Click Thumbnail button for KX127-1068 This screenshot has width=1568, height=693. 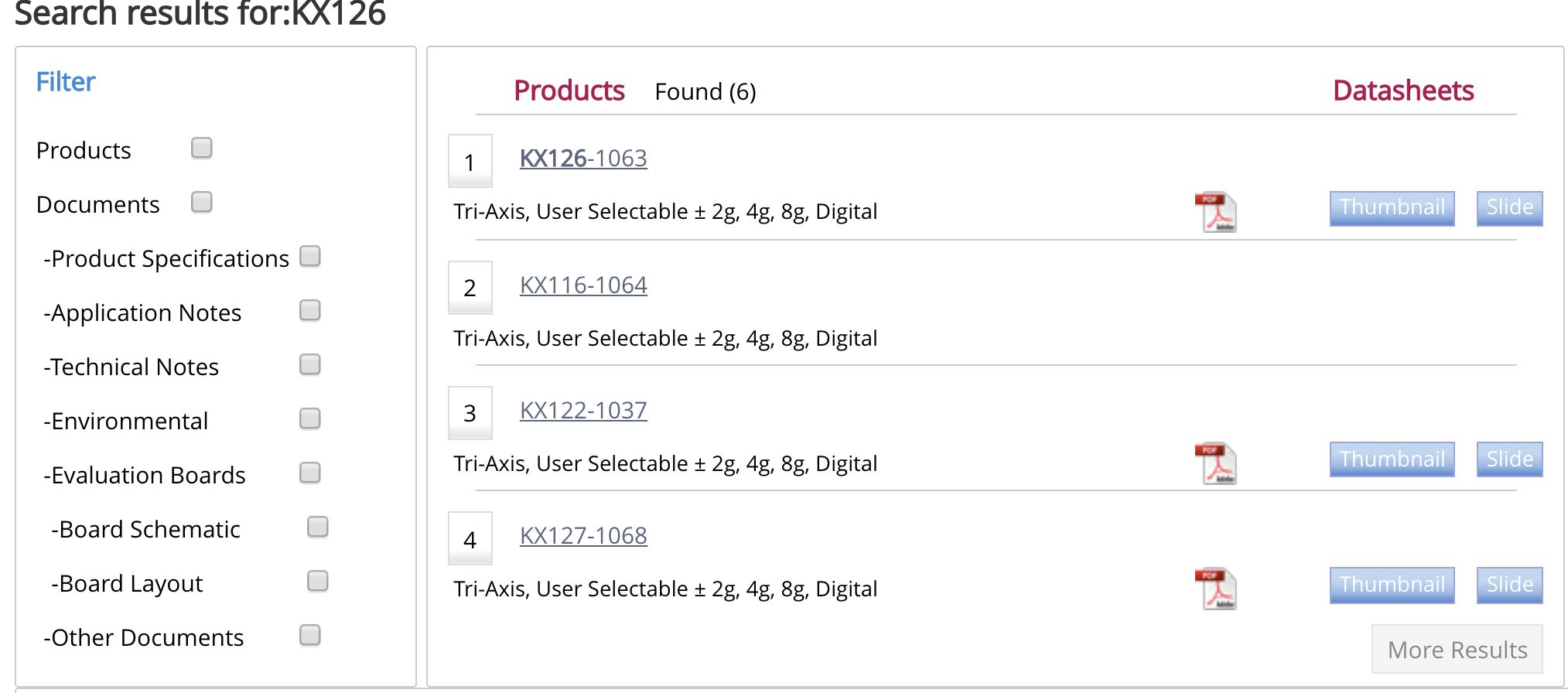[1392, 585]
